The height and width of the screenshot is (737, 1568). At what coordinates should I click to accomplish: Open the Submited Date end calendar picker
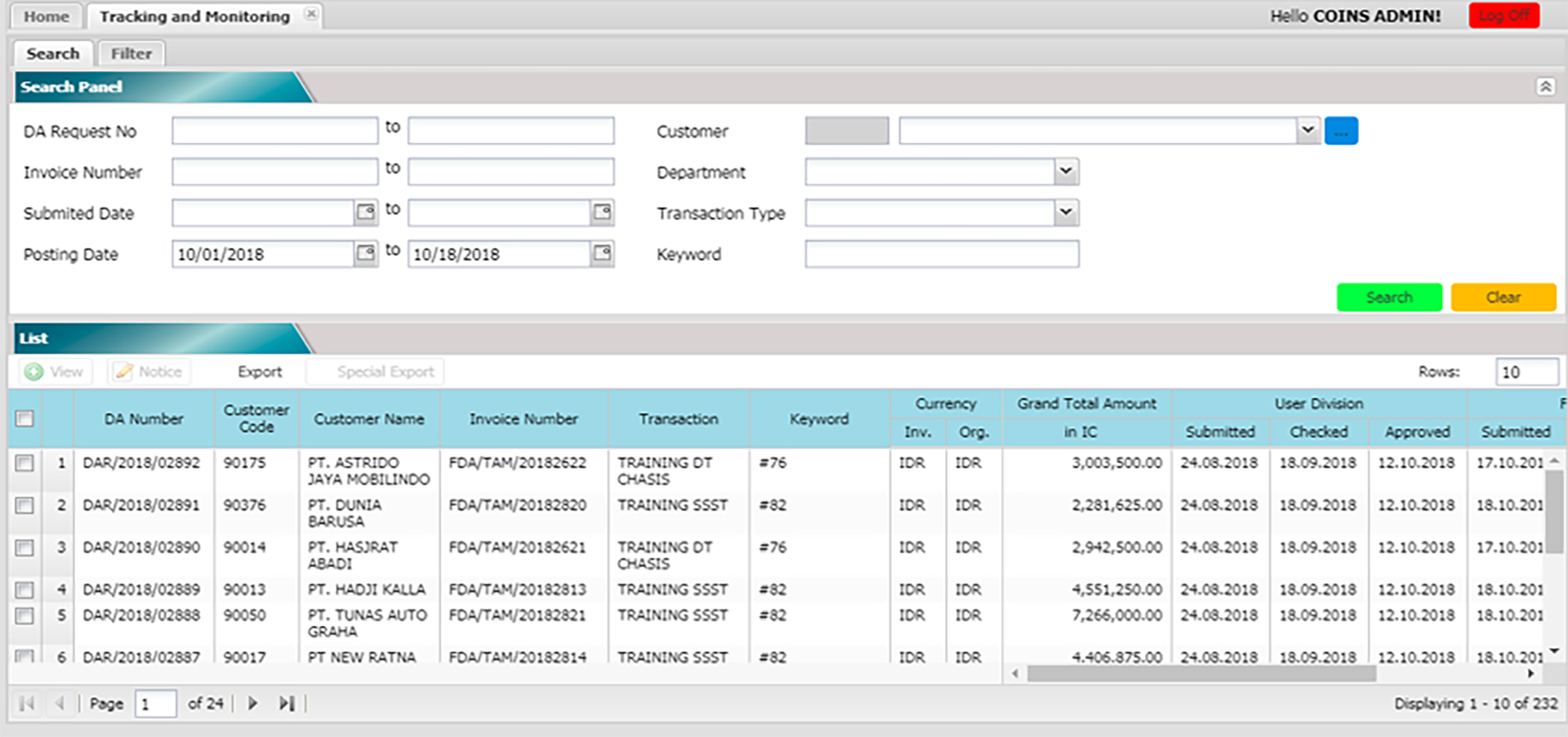coord(602,212)
